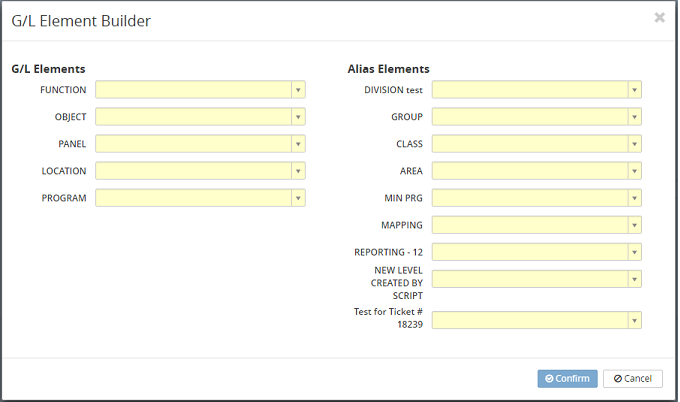Open the MAPPING dropdown arrow
Viewport: 680px width, 402px height.
pyautogui.click(x=634, y=225)
